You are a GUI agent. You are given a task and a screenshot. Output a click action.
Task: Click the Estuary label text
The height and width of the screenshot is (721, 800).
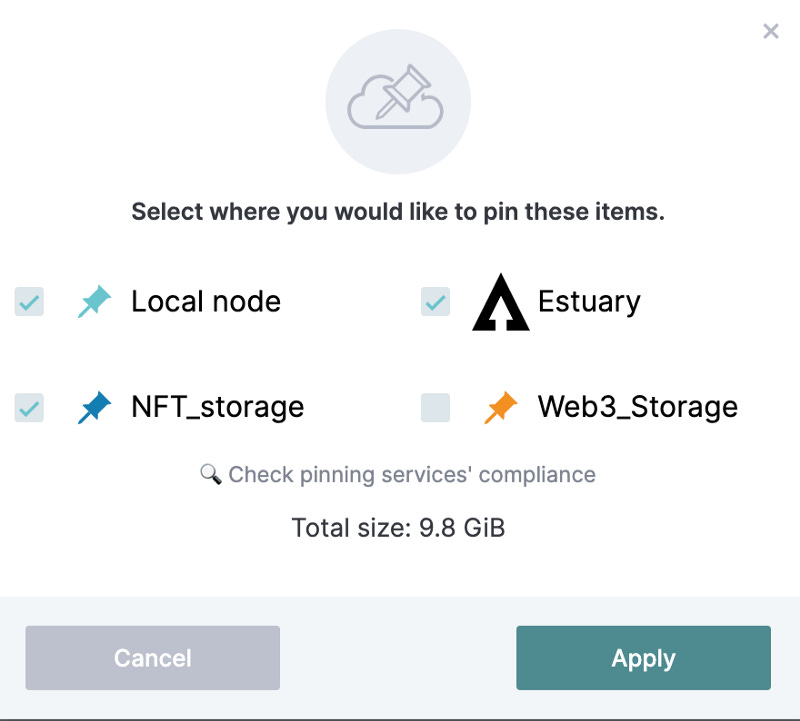(x=589, y=301)
